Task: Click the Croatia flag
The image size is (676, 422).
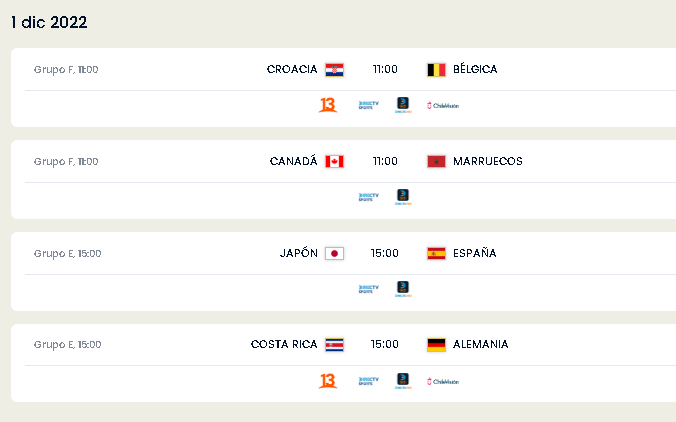Action: [x=334, y=69]
